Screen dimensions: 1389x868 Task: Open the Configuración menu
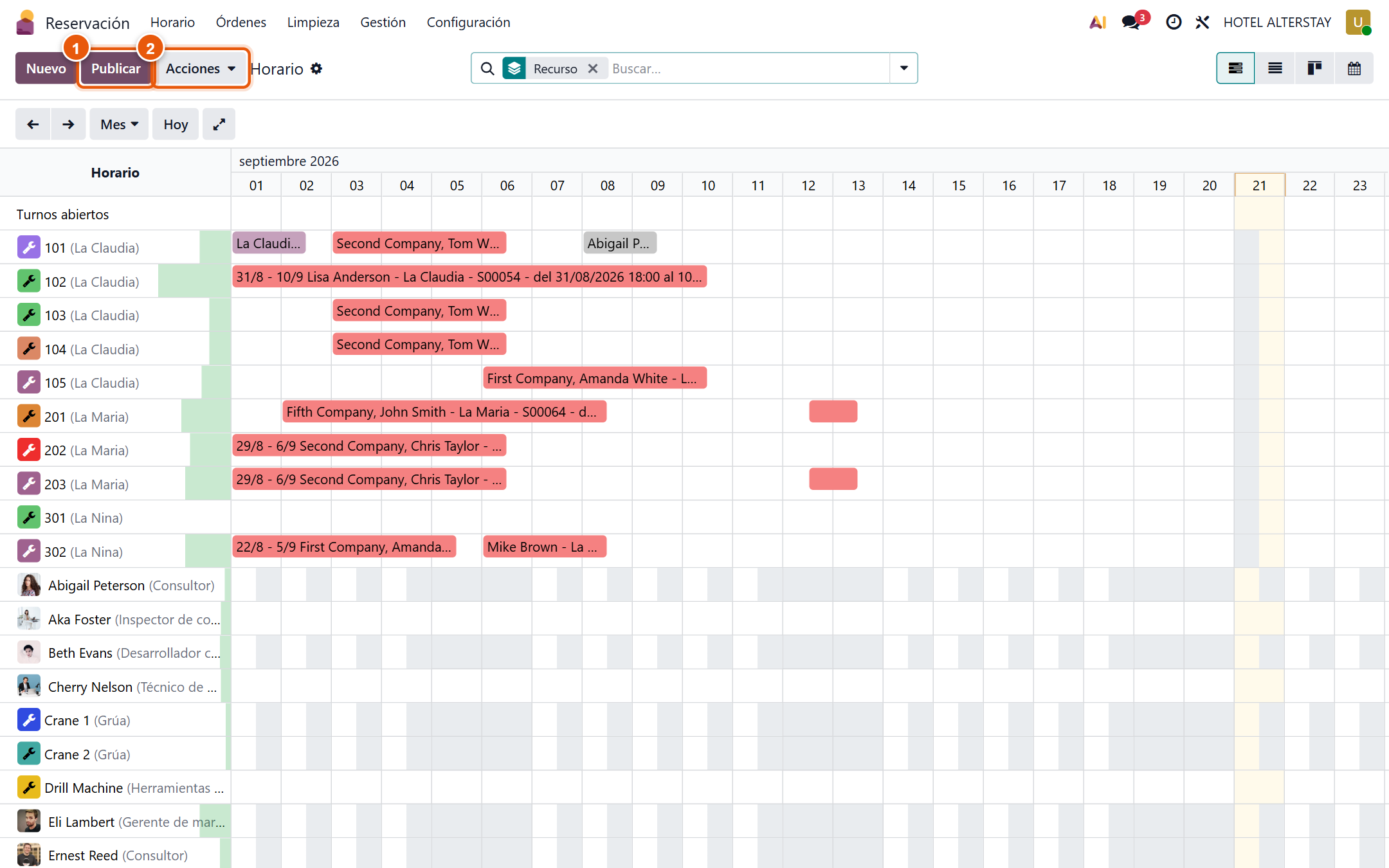click(469, 23)
